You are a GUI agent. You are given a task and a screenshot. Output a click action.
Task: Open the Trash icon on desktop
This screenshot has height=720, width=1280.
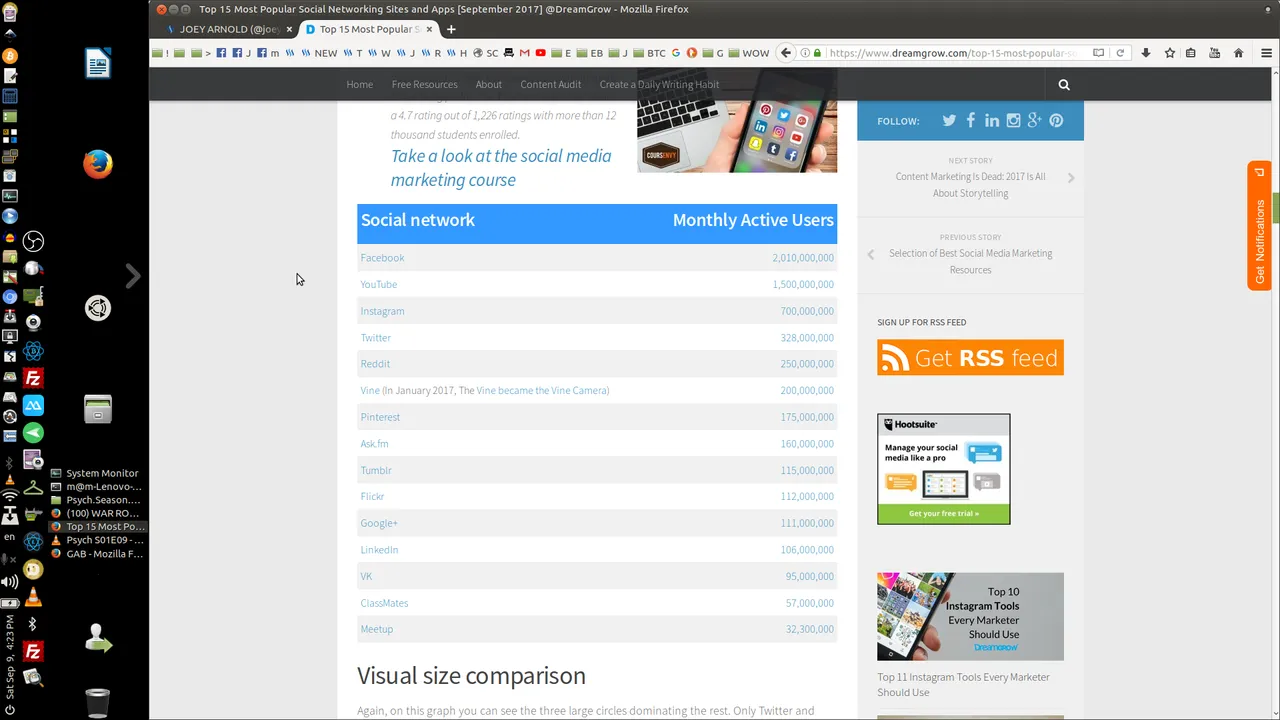(98, 702)
